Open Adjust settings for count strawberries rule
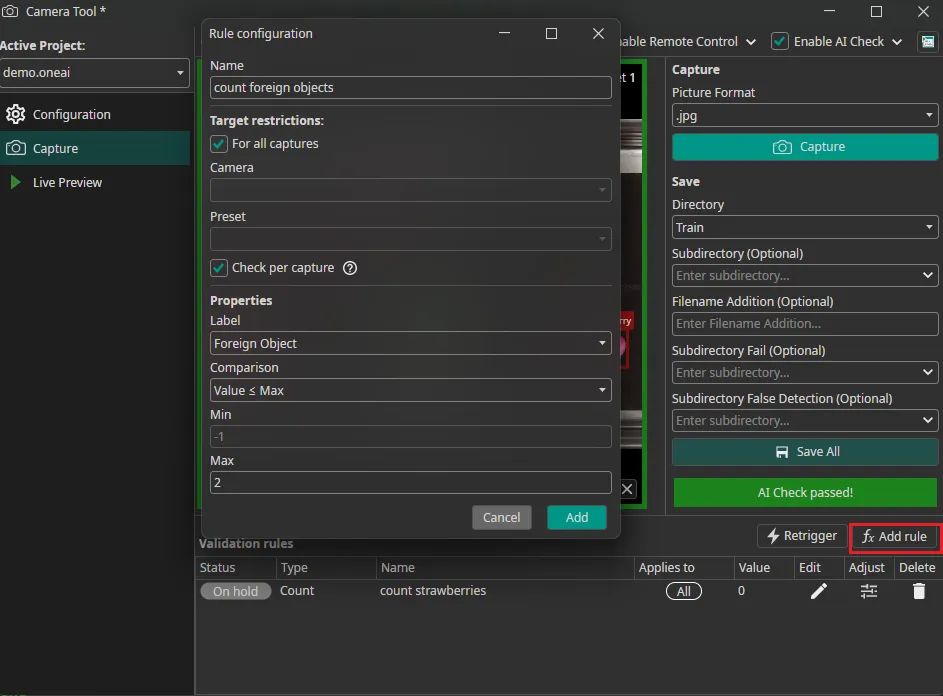Viewport: 943px width, 696px height. click(868, 591)
